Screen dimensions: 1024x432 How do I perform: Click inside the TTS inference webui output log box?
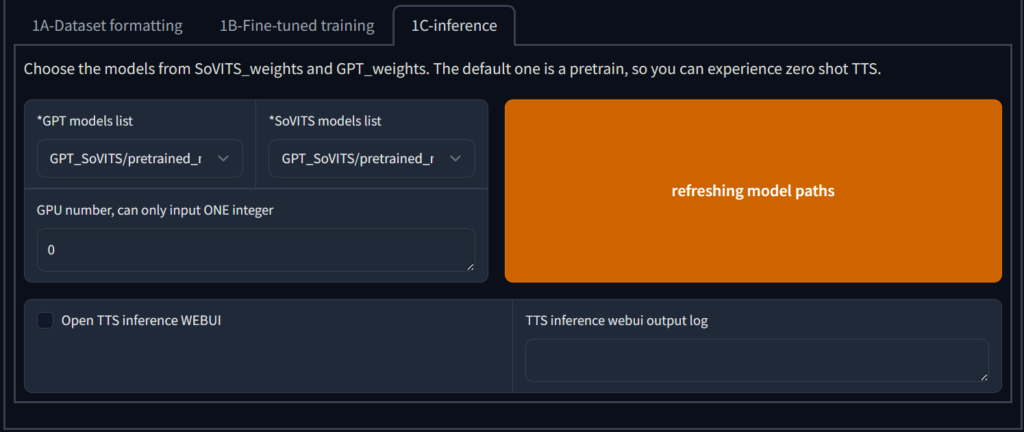tap(755, 360)
